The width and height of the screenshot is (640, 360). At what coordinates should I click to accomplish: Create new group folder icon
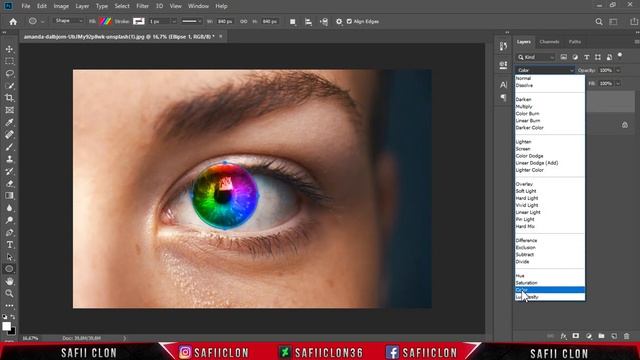[601, 336]
